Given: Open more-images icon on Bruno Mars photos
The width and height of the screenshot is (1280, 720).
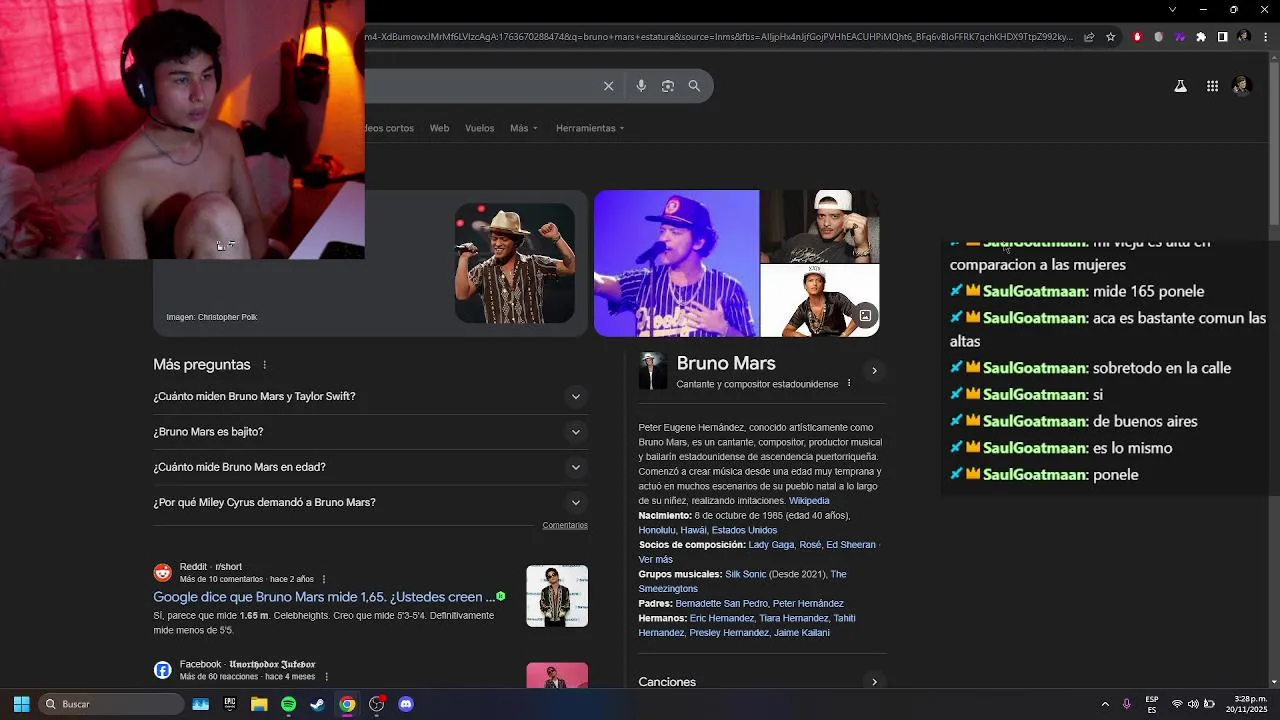Looking at the screenshot, I should [x=865, y=316].
